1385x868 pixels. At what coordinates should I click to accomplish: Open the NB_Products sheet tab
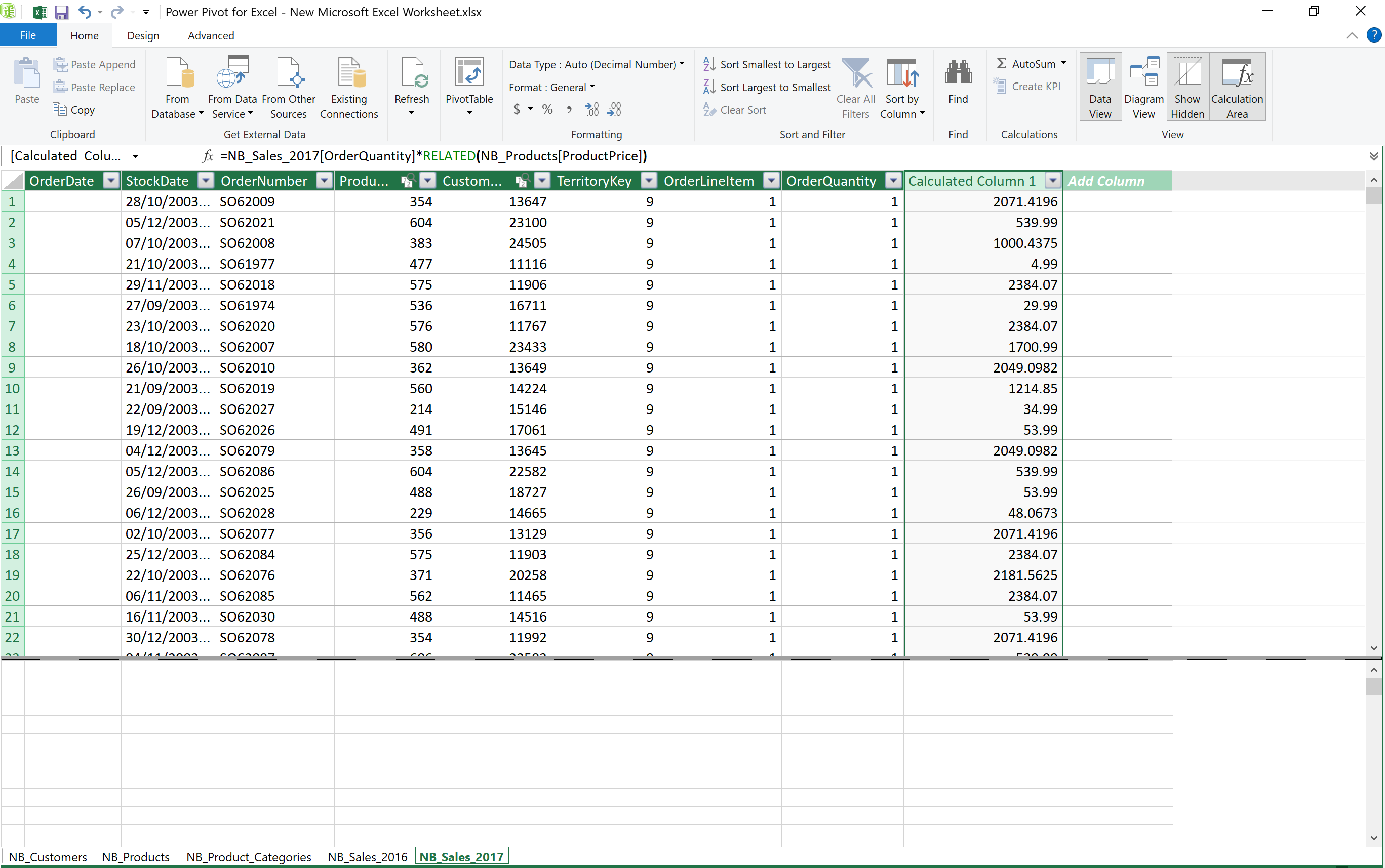(136, 856)
